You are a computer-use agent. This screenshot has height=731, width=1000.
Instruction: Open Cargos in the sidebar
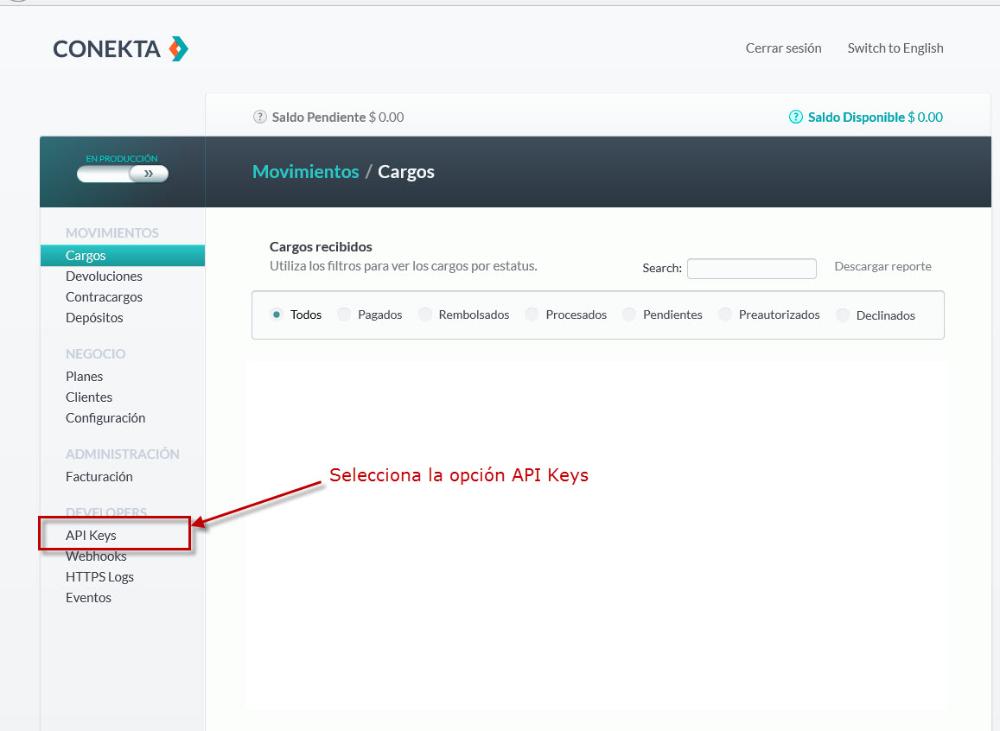coord(122,255)
